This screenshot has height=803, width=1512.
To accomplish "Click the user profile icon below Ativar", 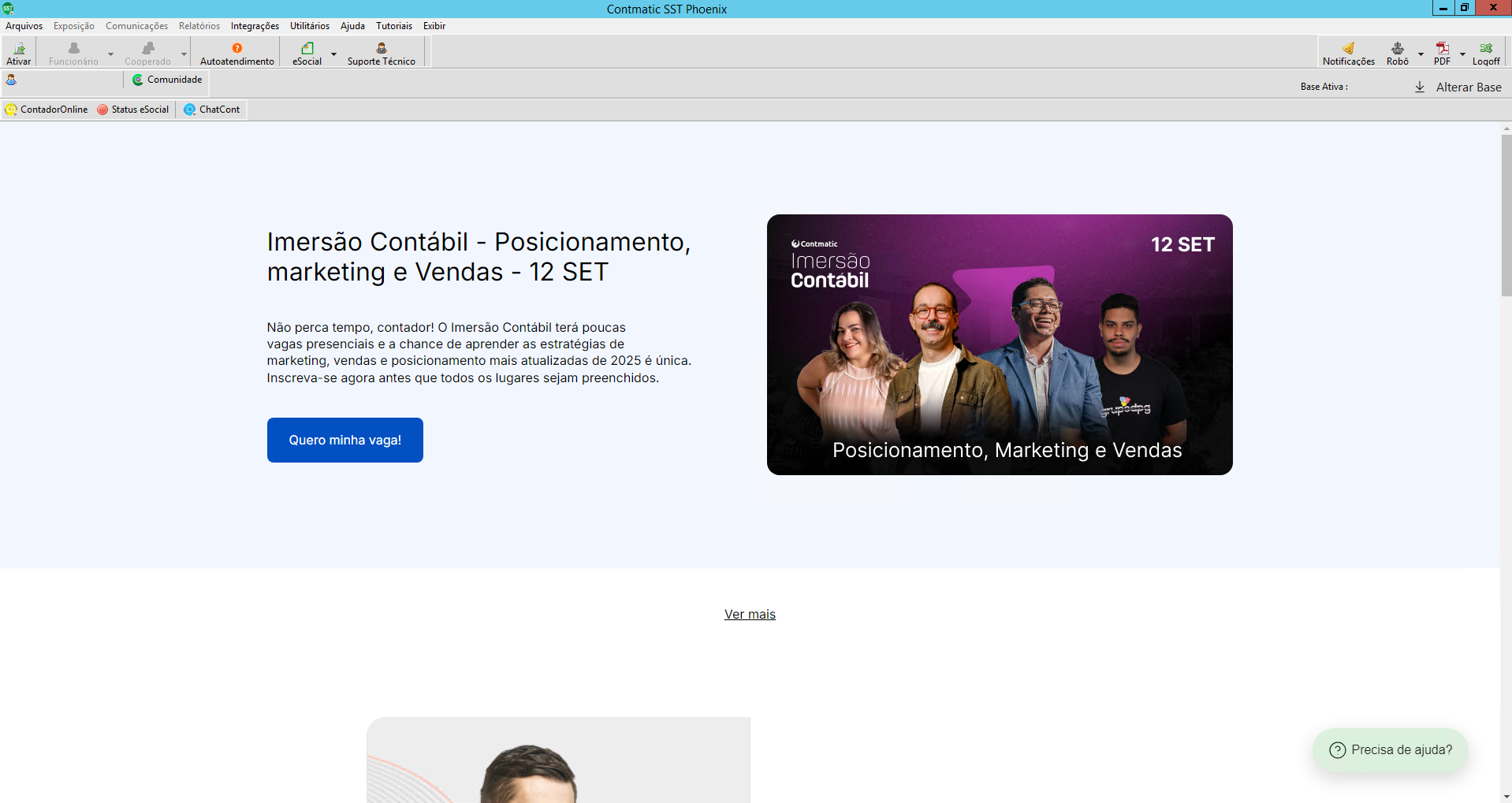I will click(x=11, y=80).
